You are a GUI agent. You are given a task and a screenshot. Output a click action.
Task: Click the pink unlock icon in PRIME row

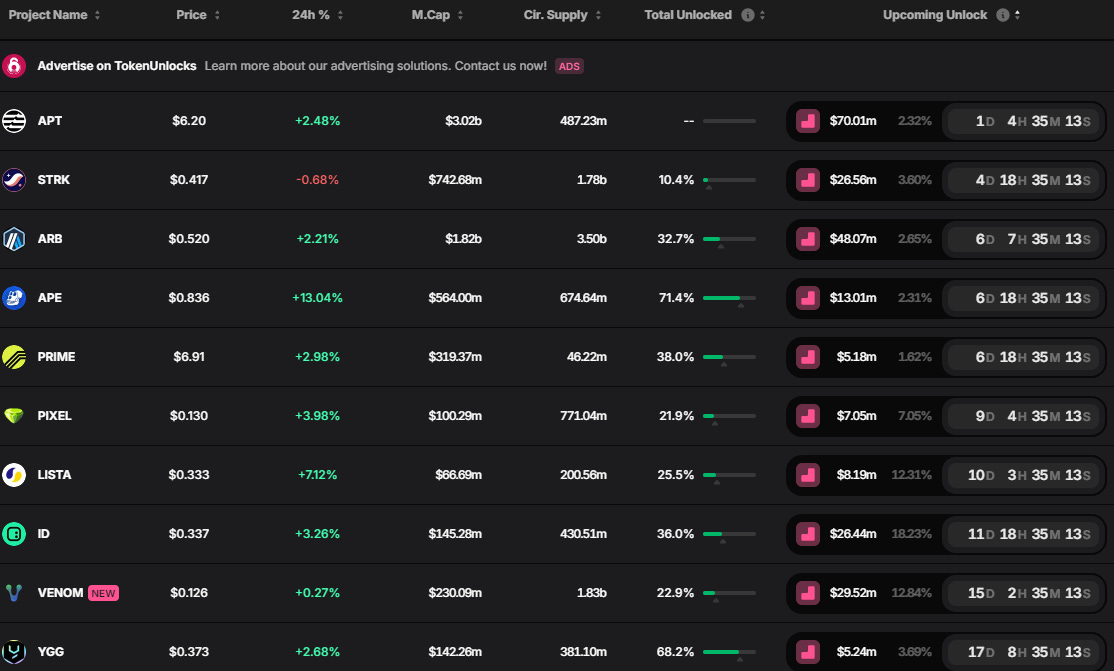pyautogui.click(x=808, y=357)
